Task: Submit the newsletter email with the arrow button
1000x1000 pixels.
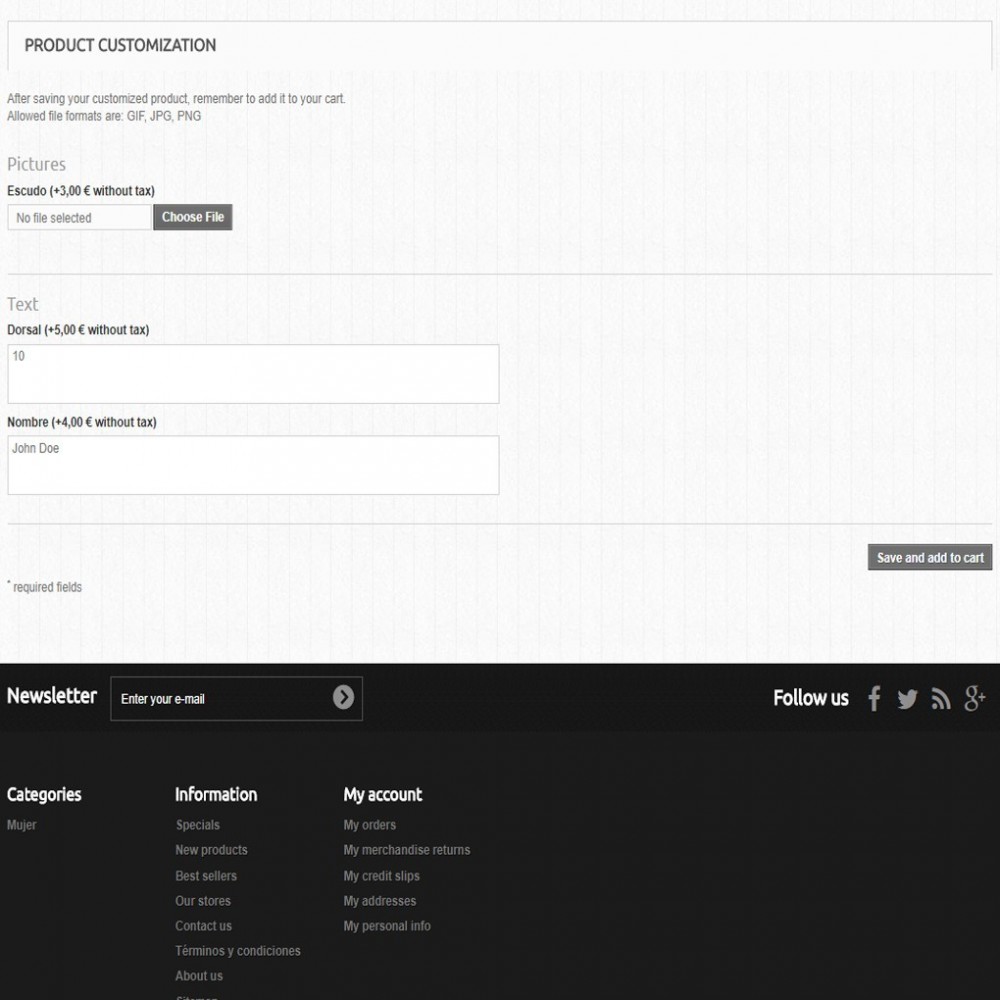Action: coord(344,698)
